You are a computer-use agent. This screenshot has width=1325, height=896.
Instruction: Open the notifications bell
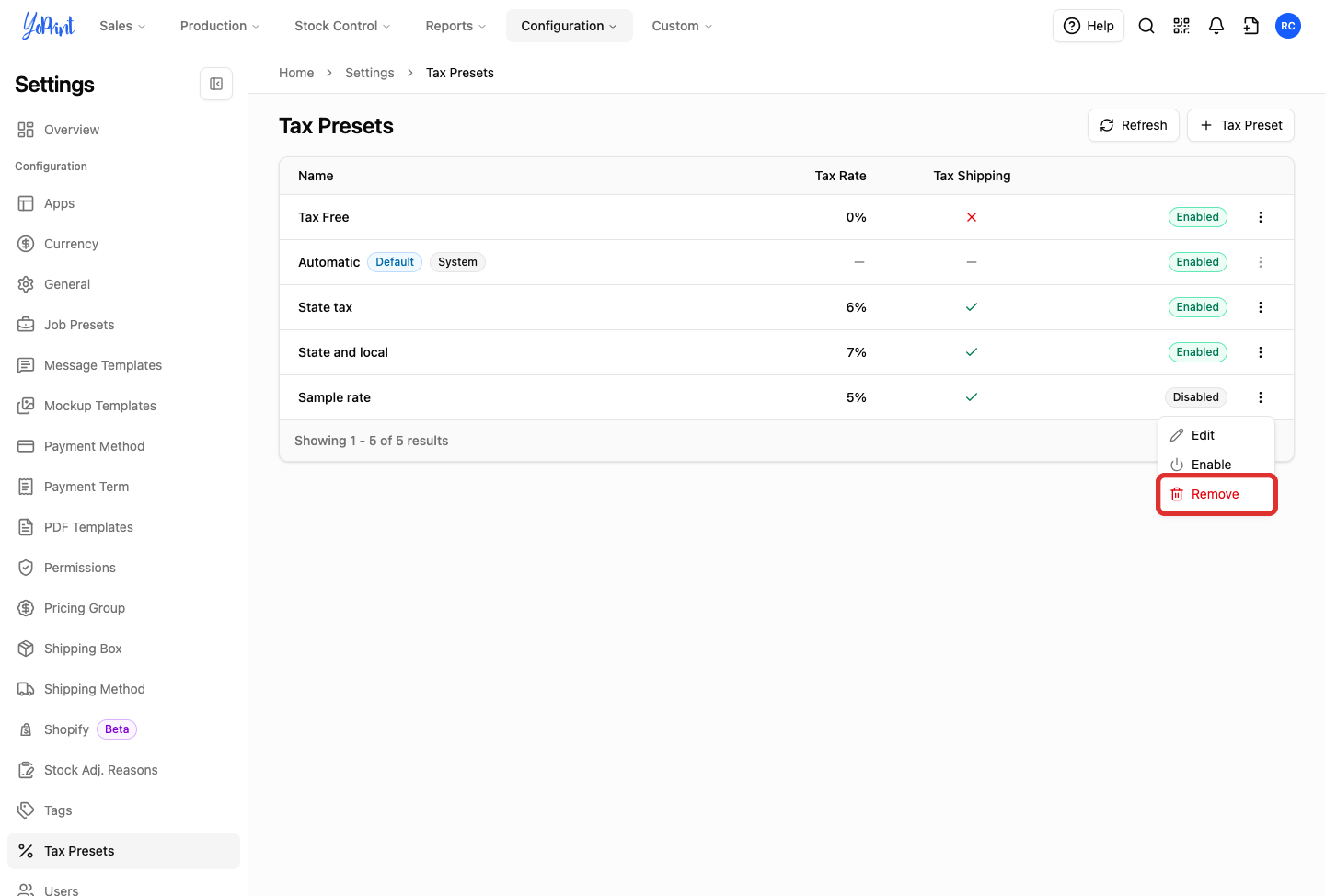(1216, 26)
